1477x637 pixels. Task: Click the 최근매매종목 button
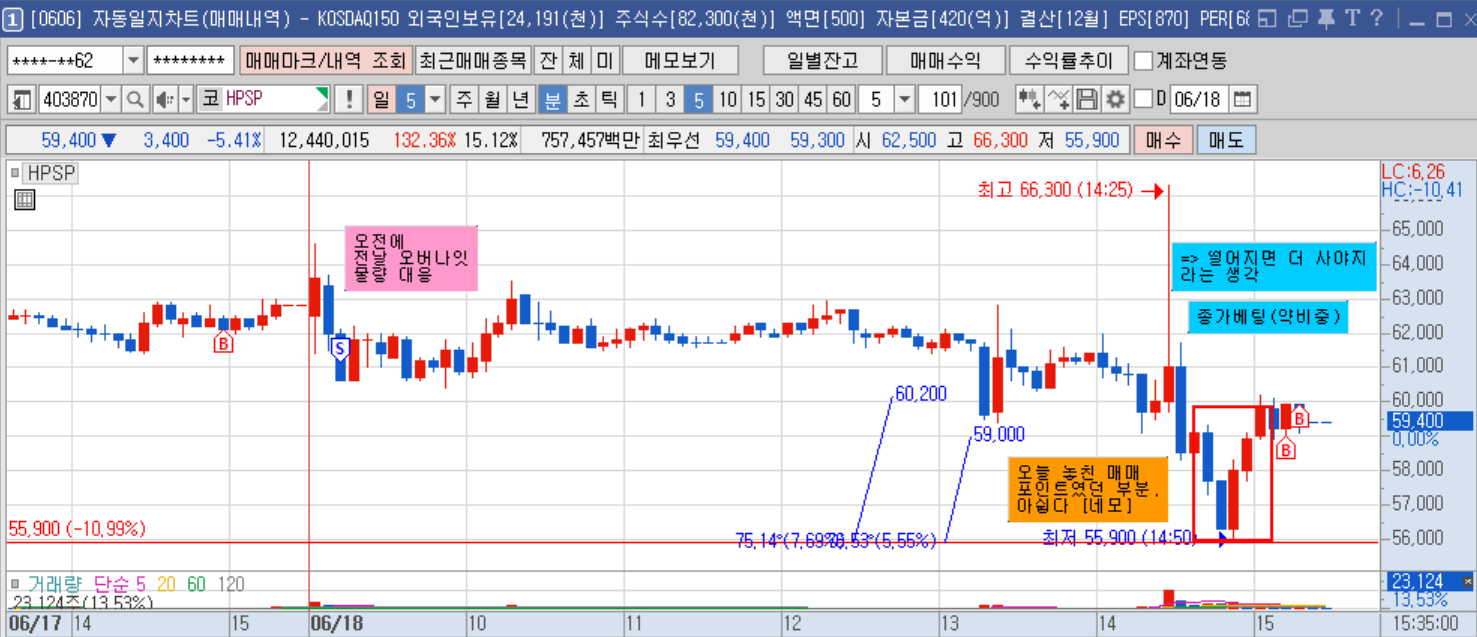[x=472, y=61]
